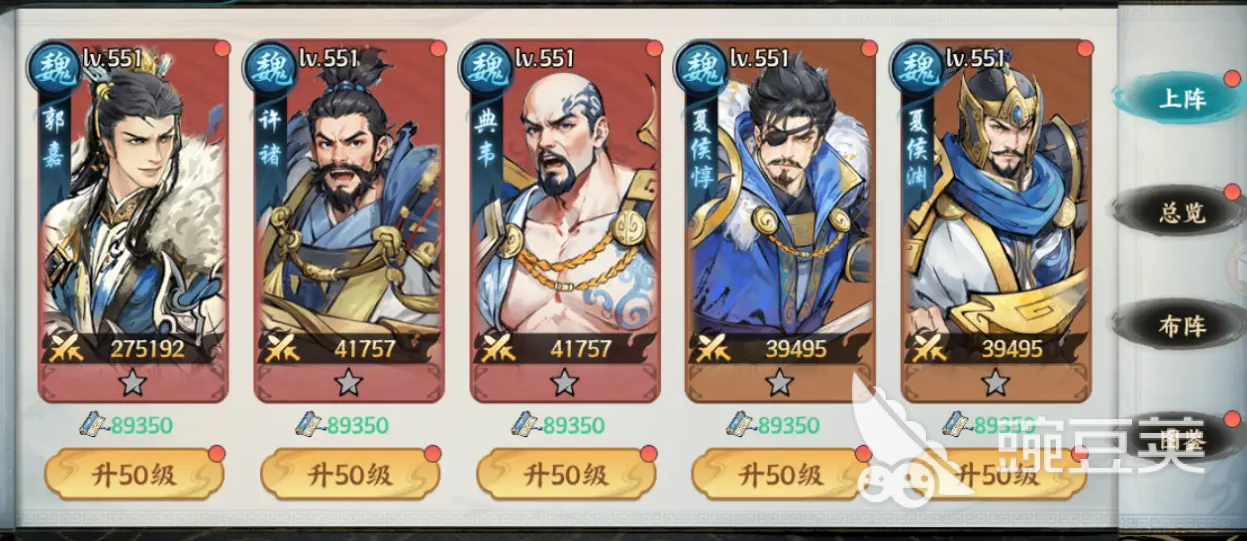Open the 总览 overview tab
This screenshot has height=541, width=1247.
[x=1181, y=212]
